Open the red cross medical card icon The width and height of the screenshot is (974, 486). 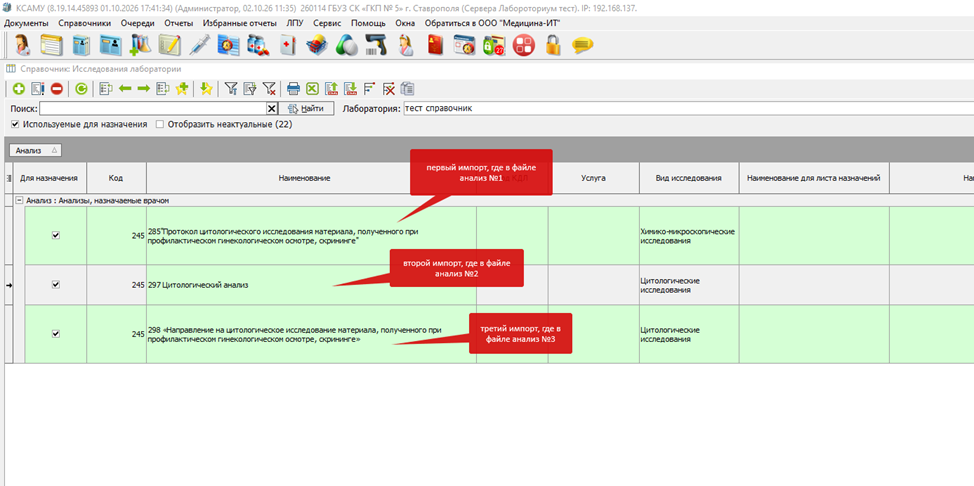[288, 46]
